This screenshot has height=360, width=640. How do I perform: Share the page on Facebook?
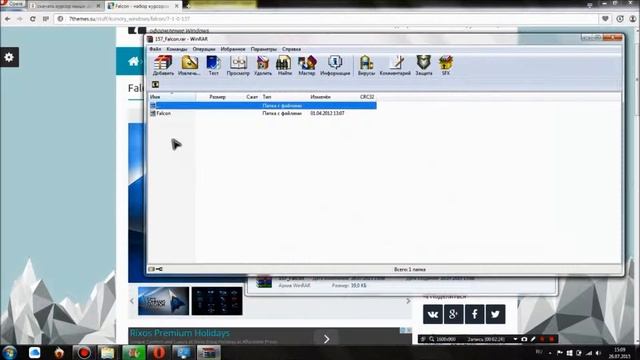coord(474,314)
